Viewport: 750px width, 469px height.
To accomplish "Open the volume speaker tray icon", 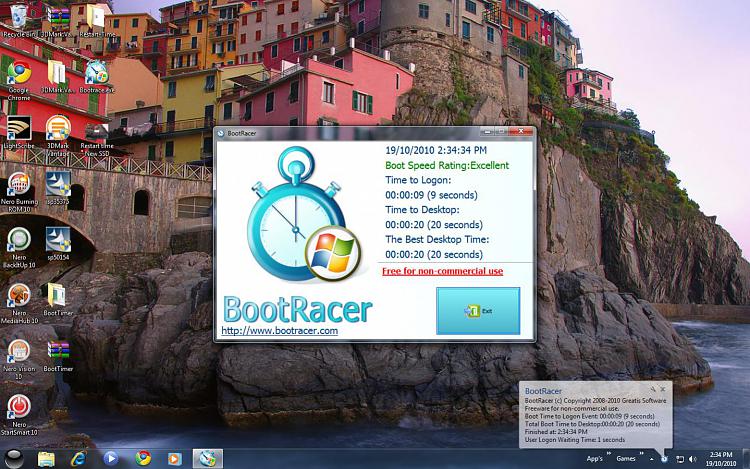I will point(692,459).
